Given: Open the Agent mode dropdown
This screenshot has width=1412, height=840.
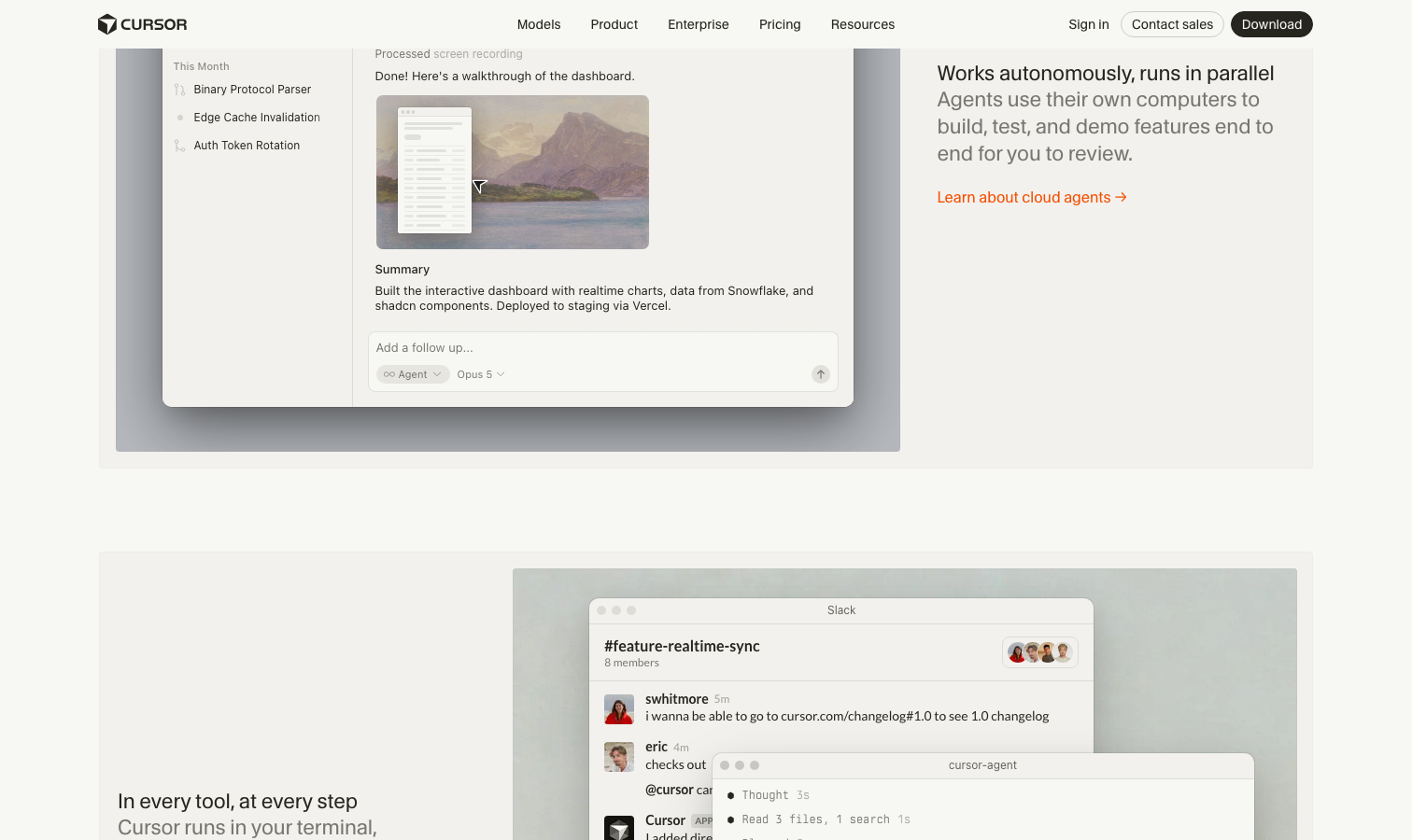Looking at the screenshot, I should click(413, 374).
